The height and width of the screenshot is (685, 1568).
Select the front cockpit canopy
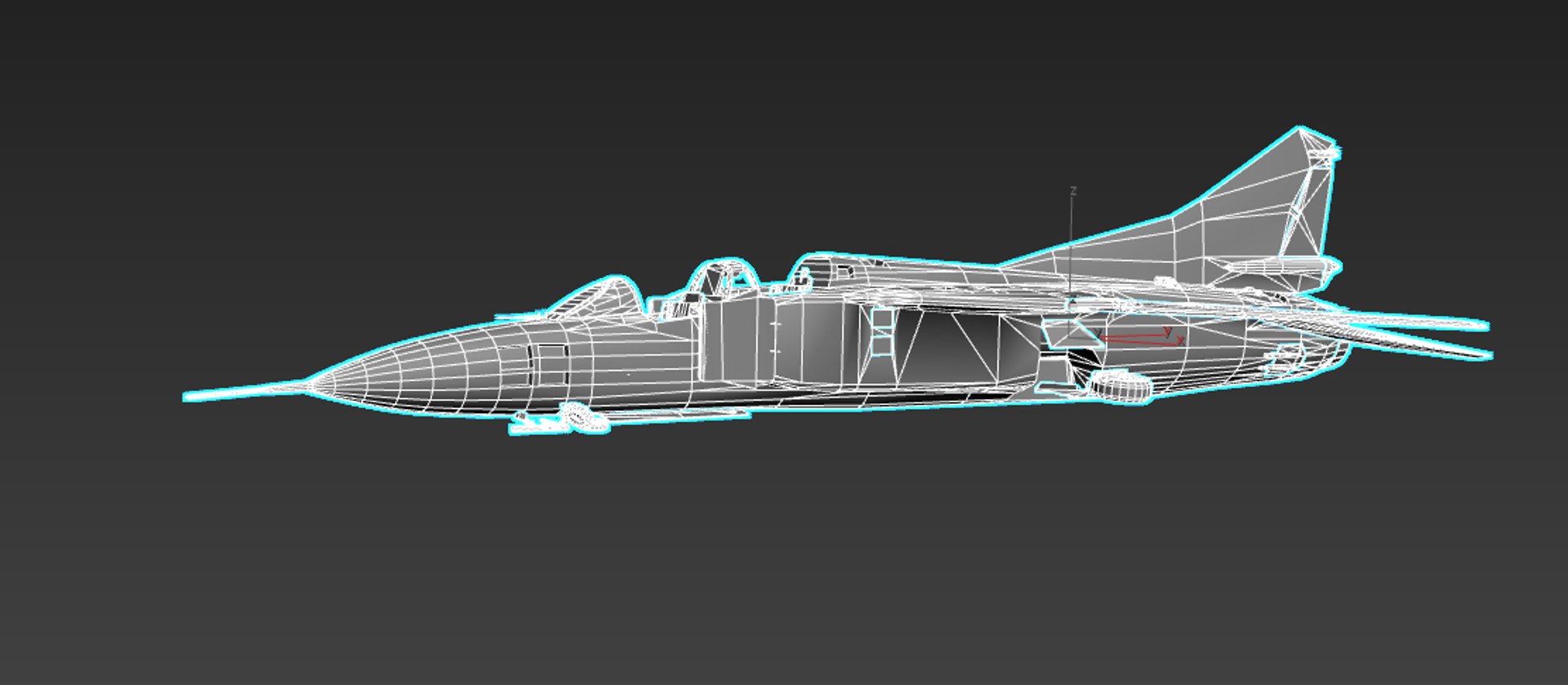pyautogui.click(x=595, y=298)
